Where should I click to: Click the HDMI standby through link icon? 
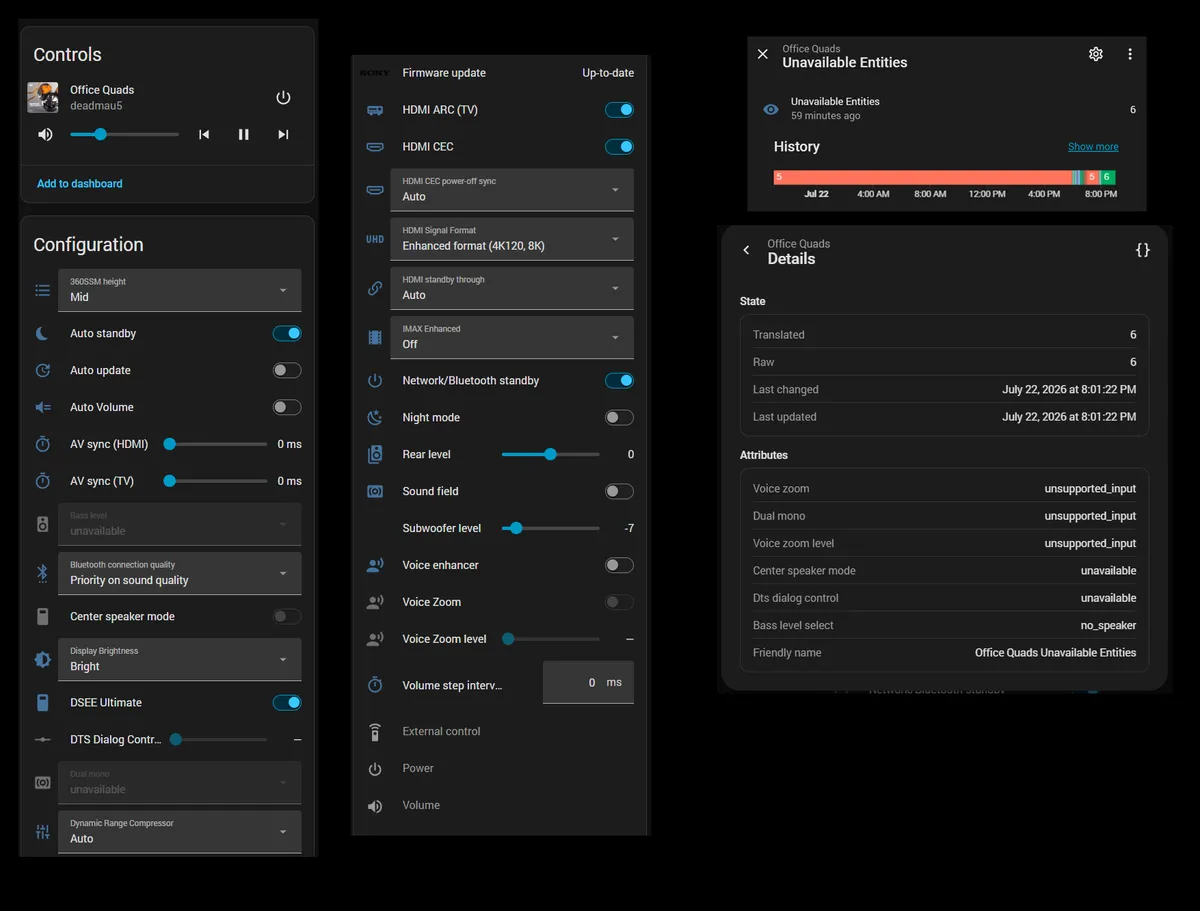(375, 288)
